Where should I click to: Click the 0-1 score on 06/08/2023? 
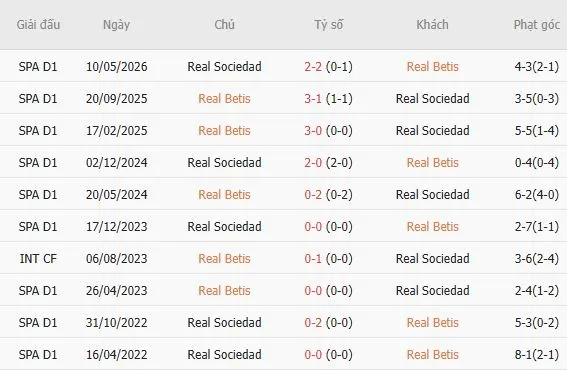pos(313,259)
